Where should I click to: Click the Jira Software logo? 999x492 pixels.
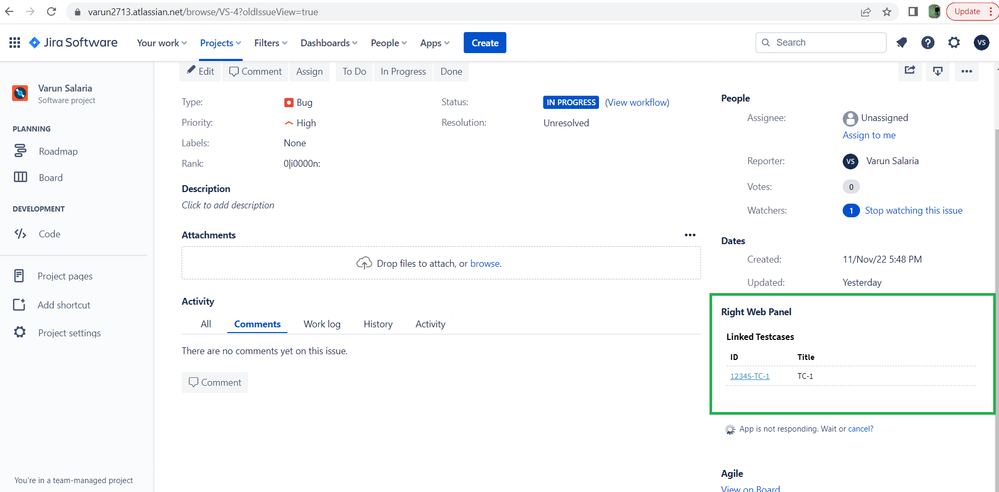pyautogui.click(x=73, y=43)
